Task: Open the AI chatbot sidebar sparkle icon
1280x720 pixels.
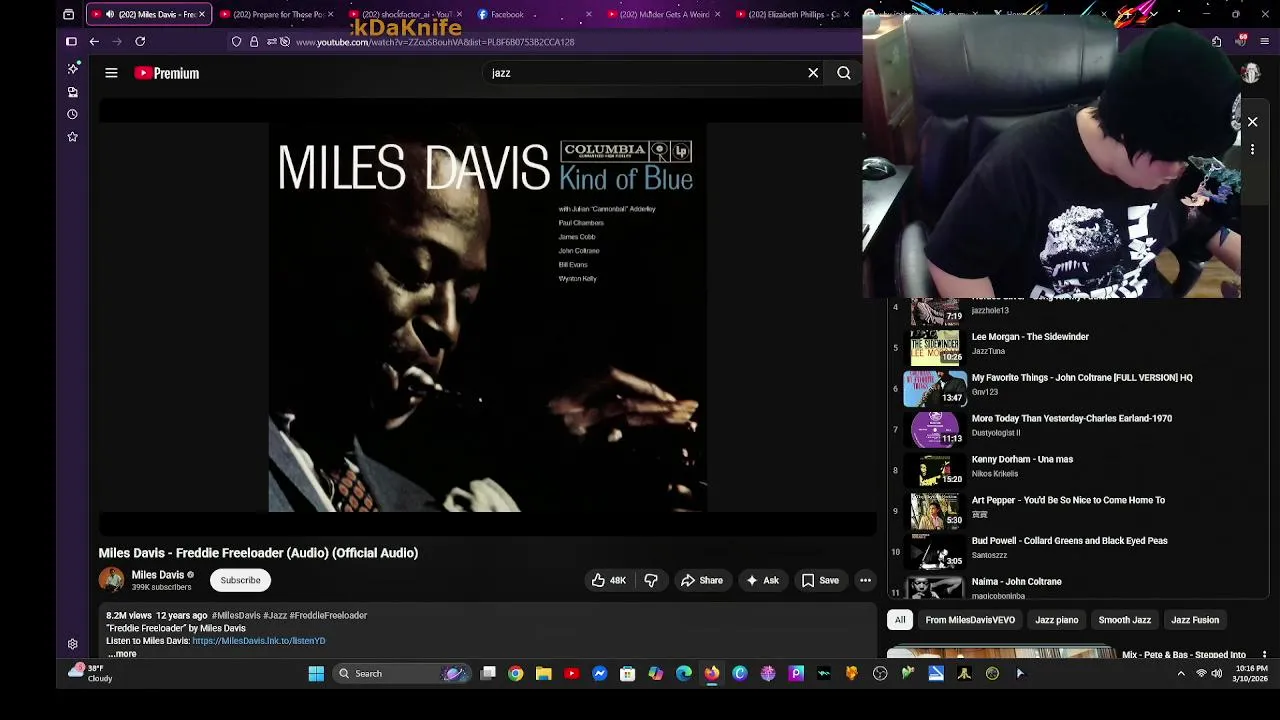Action: tap(72, 68)
